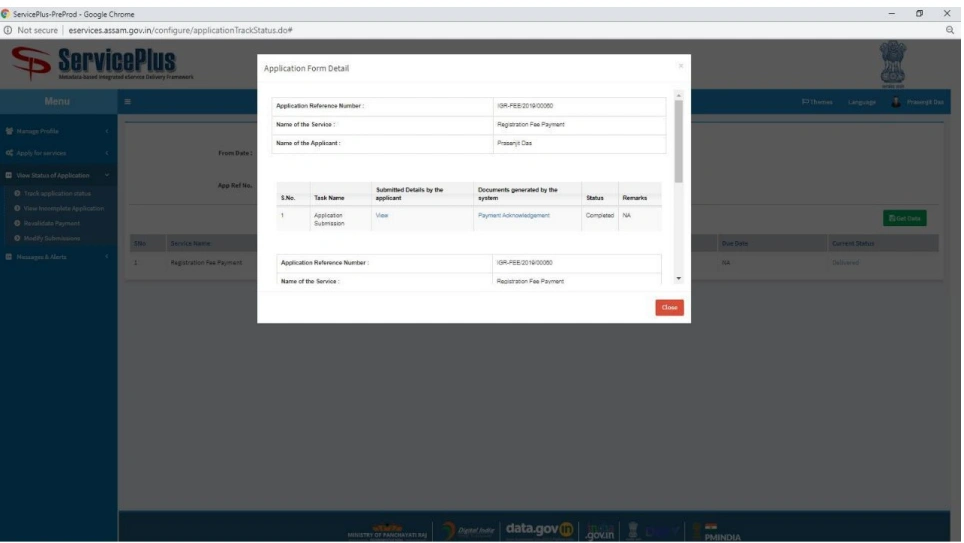Click the Completed status cell
964x543 pixels.
point(599,215)
